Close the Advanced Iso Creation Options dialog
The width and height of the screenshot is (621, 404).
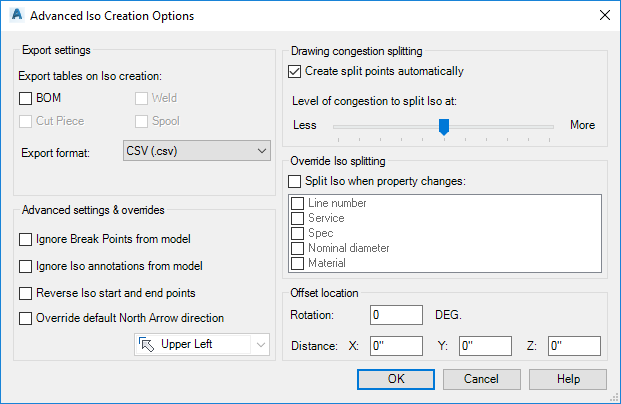coord(603,16)
